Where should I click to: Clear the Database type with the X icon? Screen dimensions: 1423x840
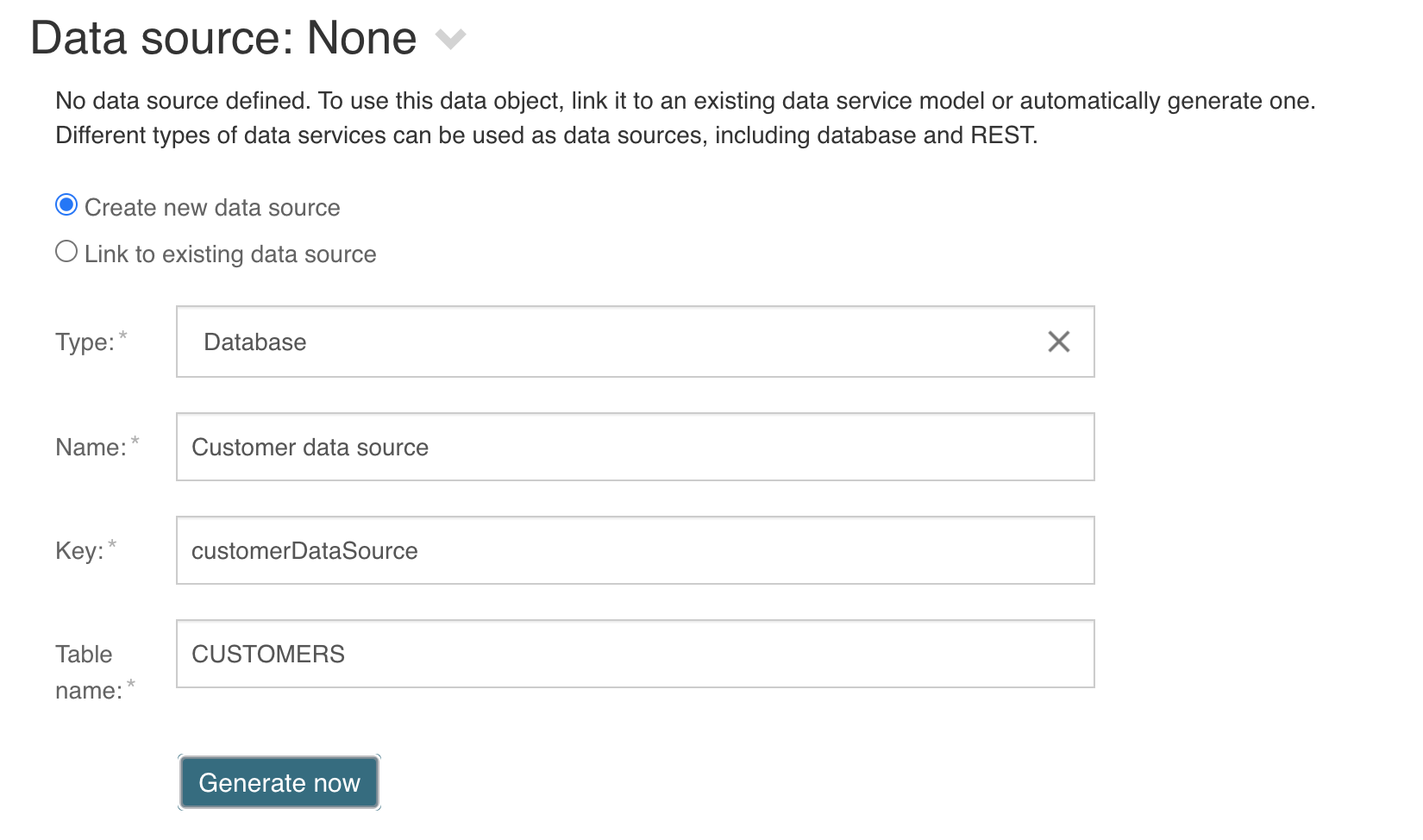pyautogui.click(x=1058, y=342)
